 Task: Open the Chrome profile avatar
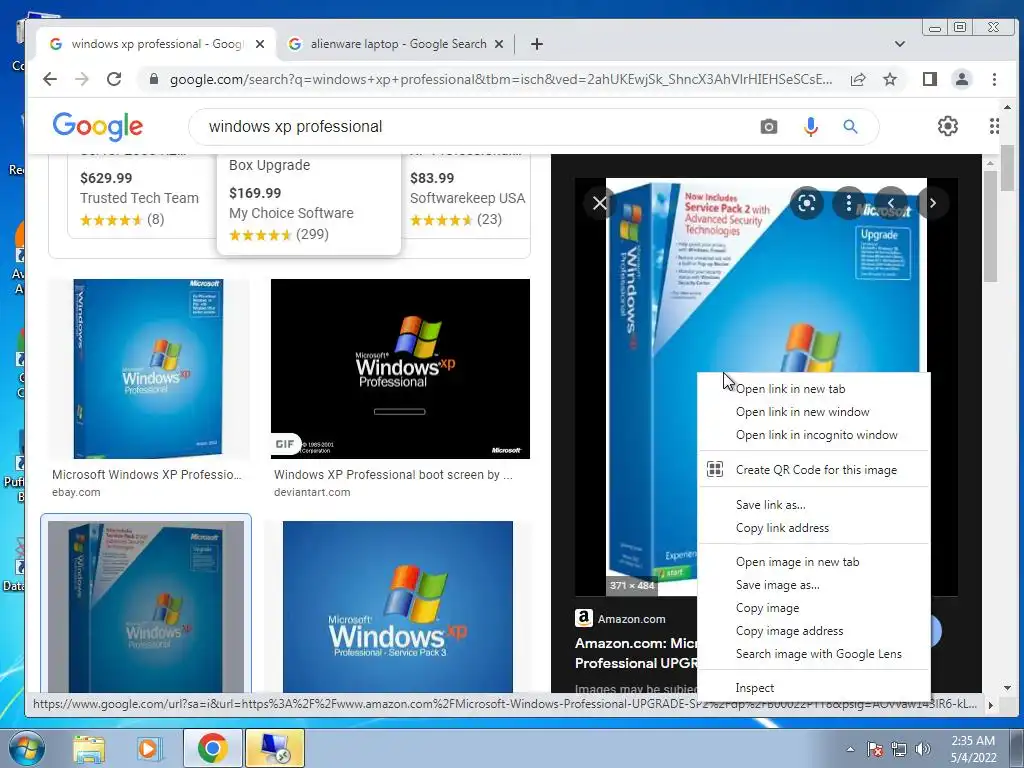point(961,79)
